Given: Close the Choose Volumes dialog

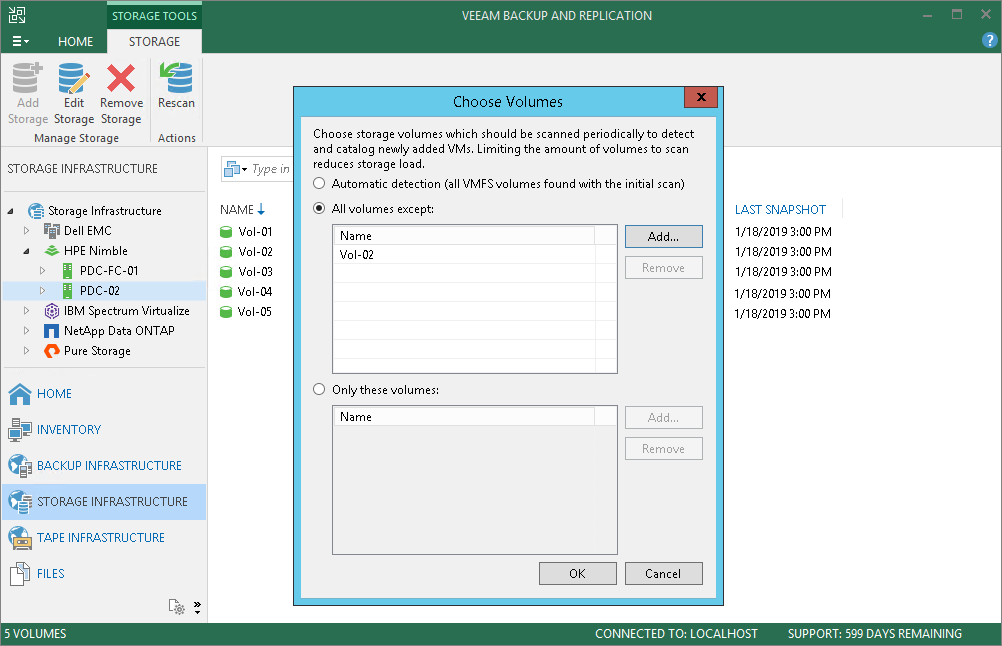Looking at the screenshot, I should point(701,97).
